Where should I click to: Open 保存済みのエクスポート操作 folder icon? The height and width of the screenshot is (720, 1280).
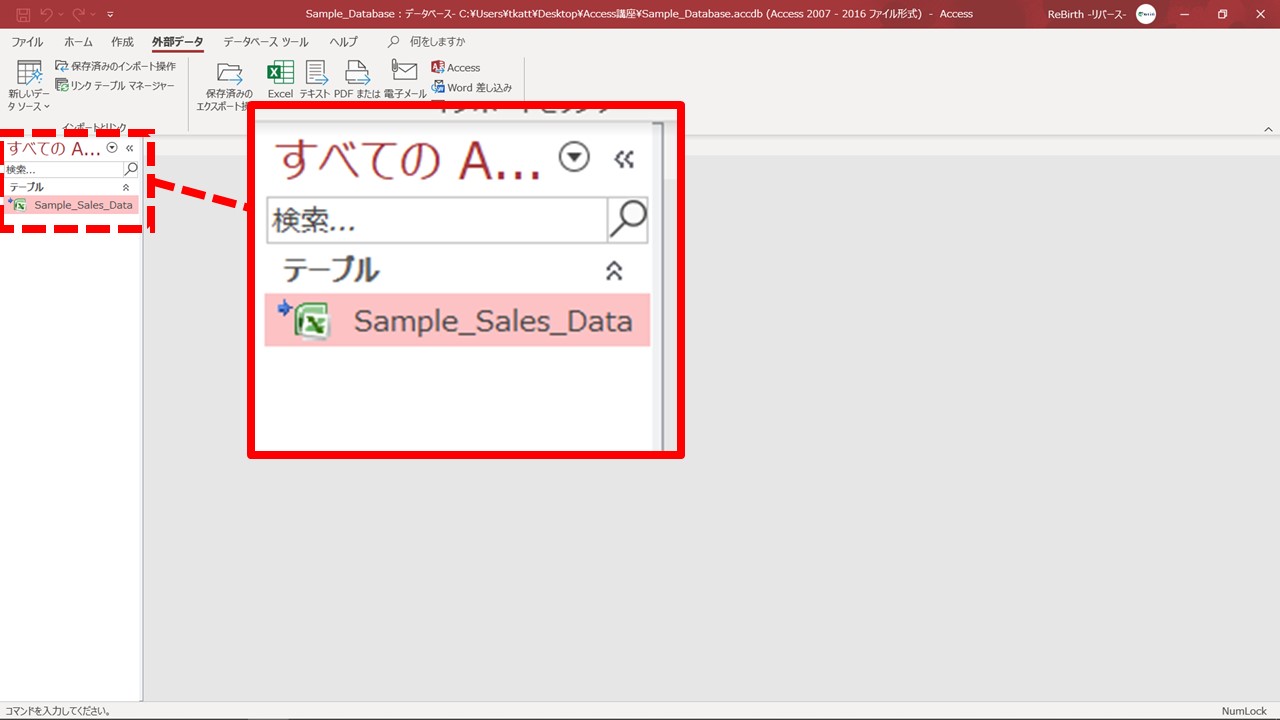(230, 78)
